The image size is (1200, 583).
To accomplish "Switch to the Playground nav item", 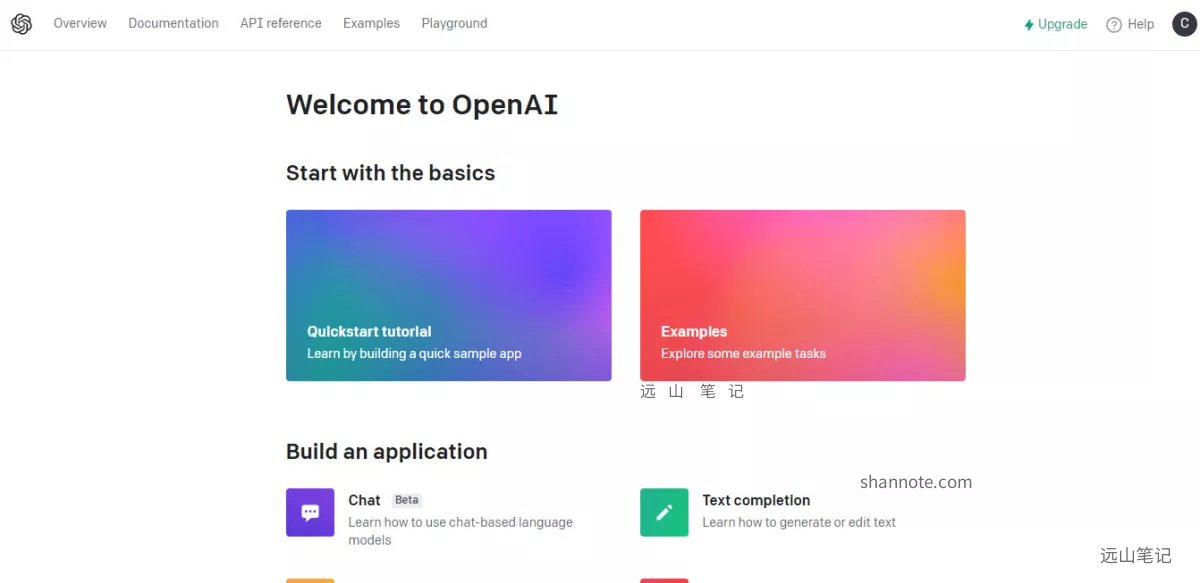I will point(454,23).
